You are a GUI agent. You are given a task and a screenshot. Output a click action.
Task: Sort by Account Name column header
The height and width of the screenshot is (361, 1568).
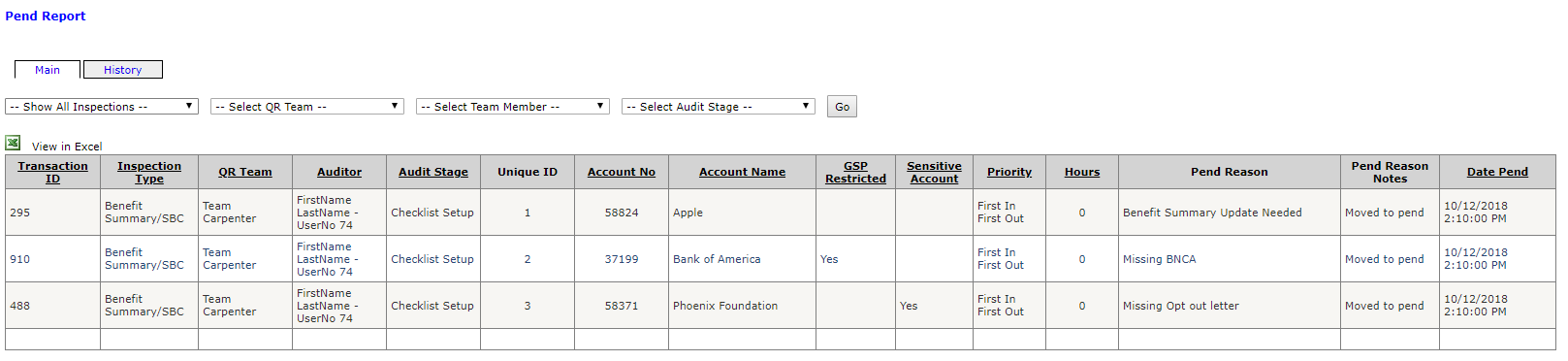point(743,172)
